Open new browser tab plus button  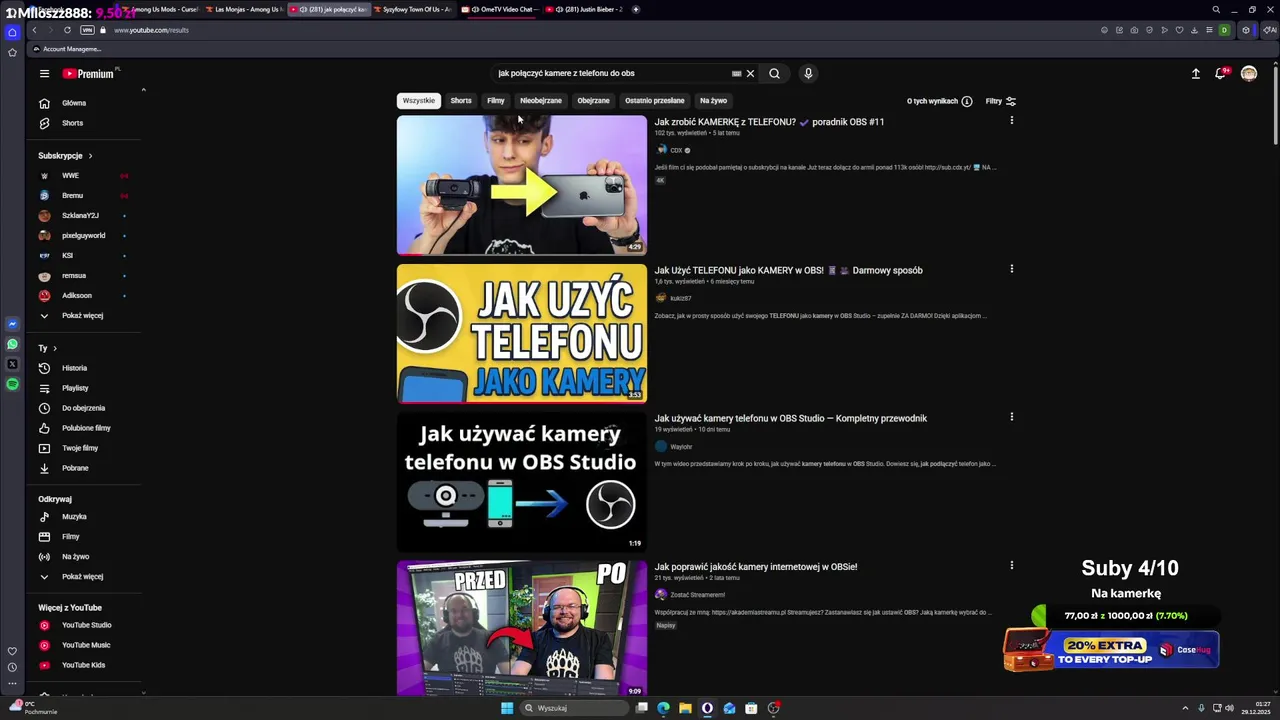coord(636,10)
